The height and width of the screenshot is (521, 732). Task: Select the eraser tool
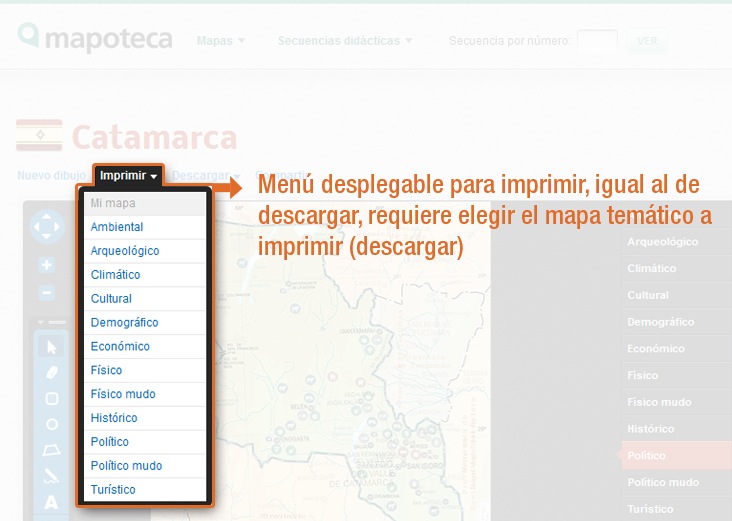tap(51, 373)
